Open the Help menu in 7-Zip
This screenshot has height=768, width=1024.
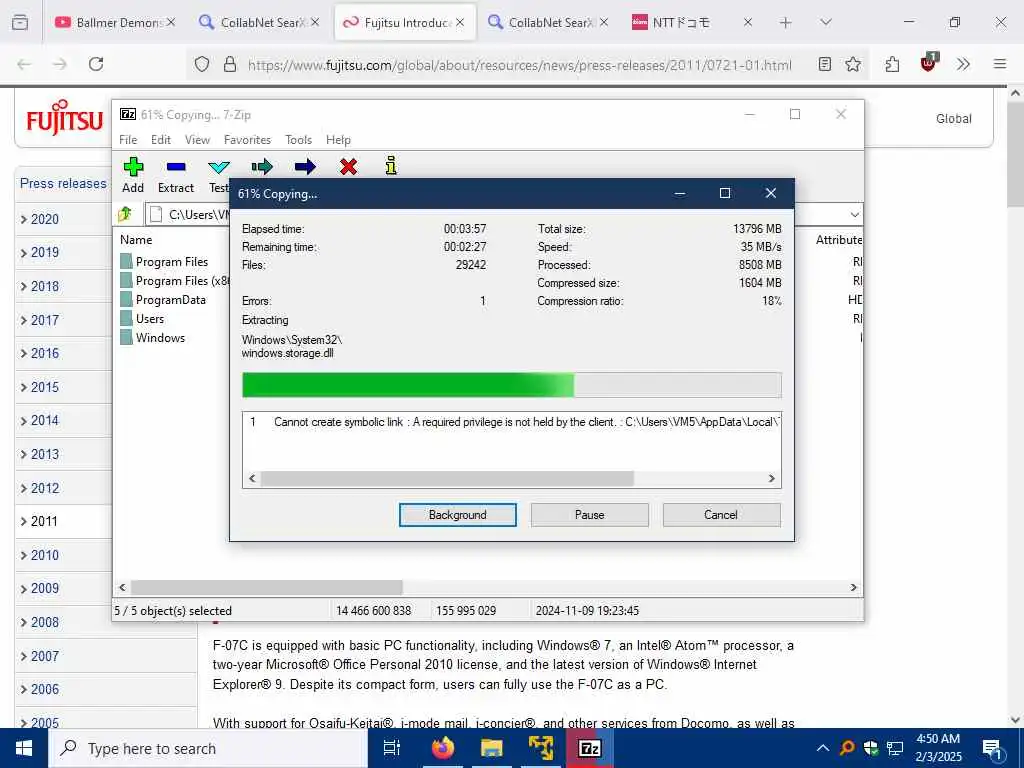pos(338,140)
